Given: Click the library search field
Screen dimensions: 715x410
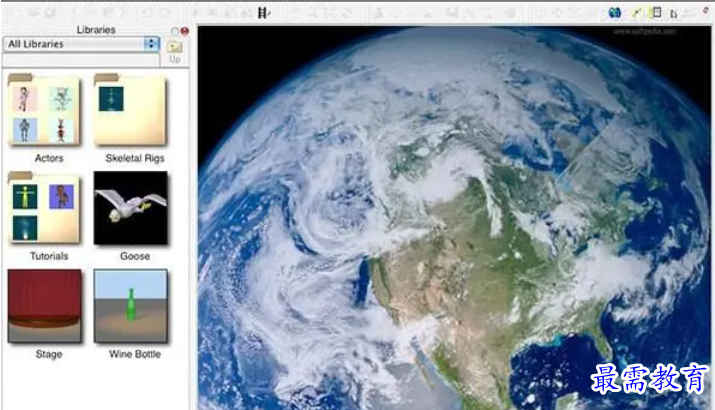Looking at the screenshot, I should click(81, 60).
